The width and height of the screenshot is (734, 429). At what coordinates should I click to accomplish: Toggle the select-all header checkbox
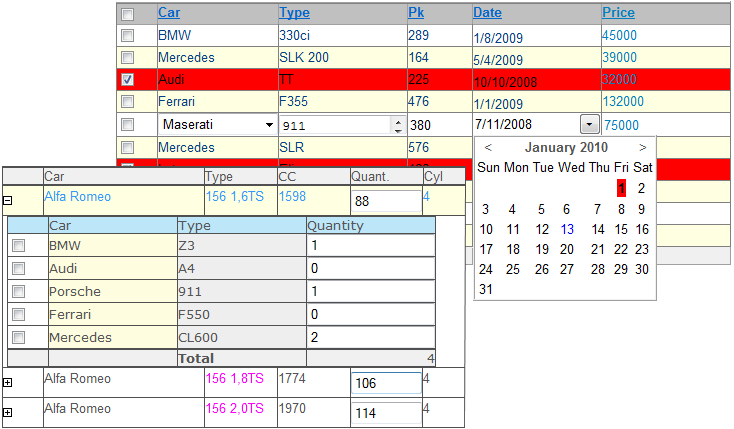pos(127,14)
